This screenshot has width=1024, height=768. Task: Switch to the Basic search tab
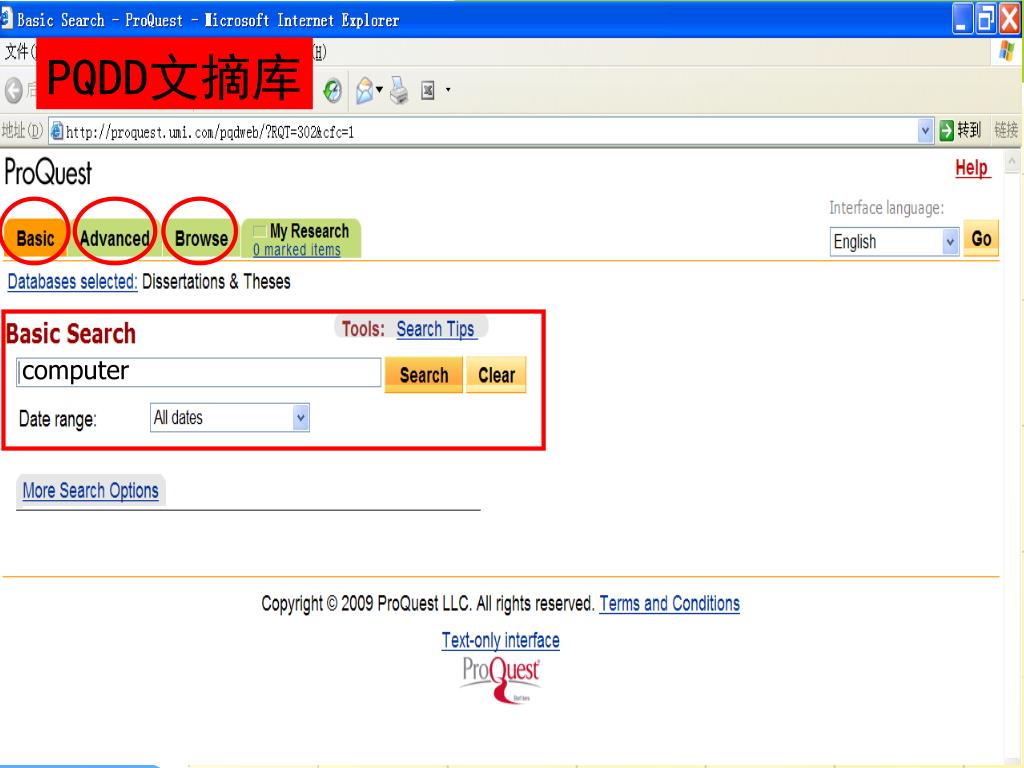point(35,238)
